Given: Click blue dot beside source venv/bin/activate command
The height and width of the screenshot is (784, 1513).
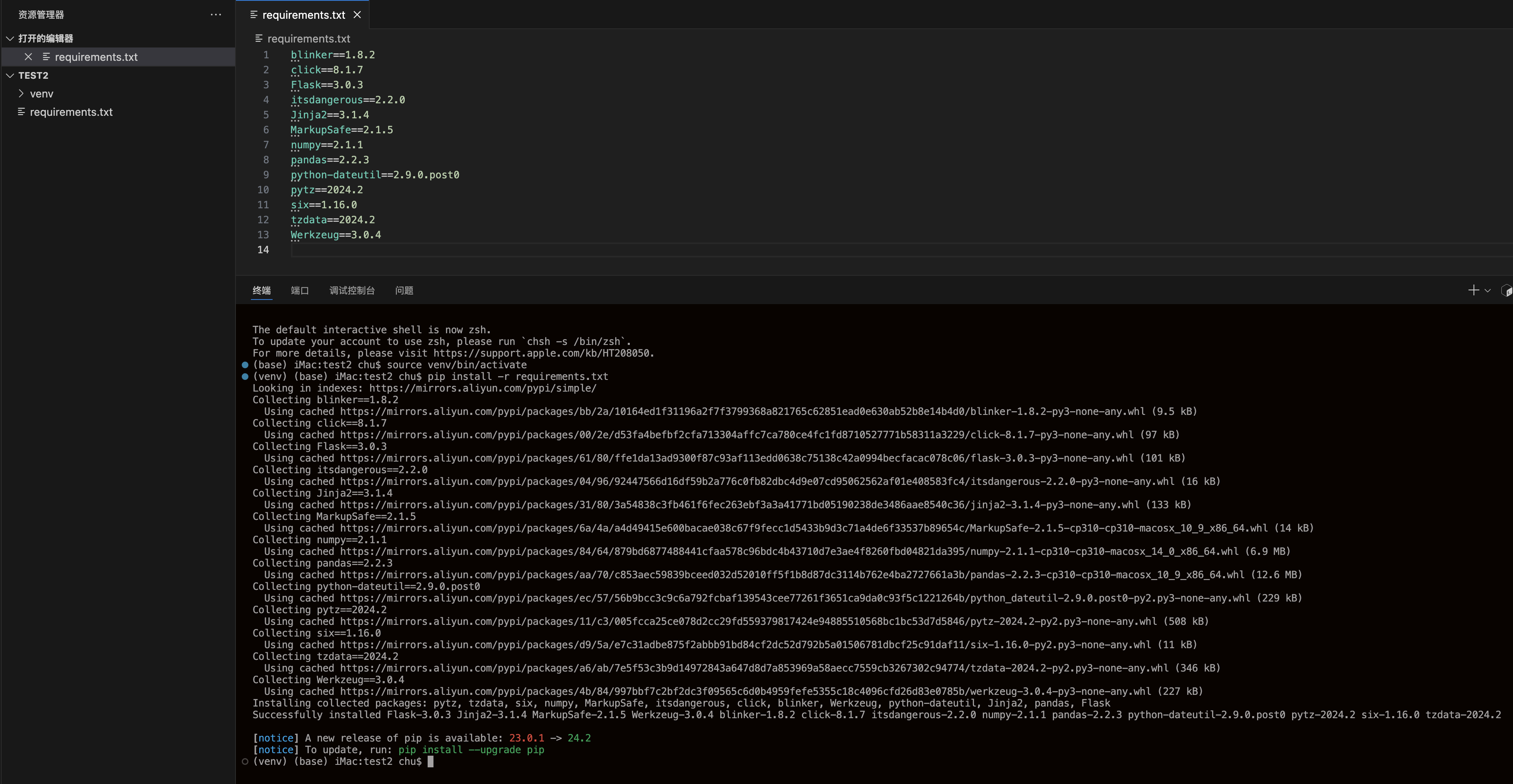Looking at the screenshot, I should (245, 365).
